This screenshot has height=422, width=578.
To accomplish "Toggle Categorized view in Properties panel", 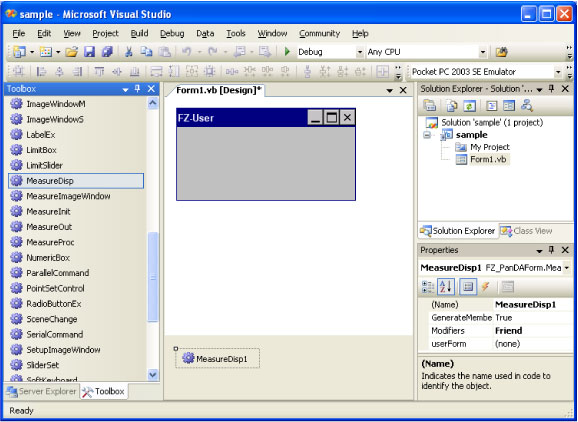I will pyautogui.click(x=428, y=287).
